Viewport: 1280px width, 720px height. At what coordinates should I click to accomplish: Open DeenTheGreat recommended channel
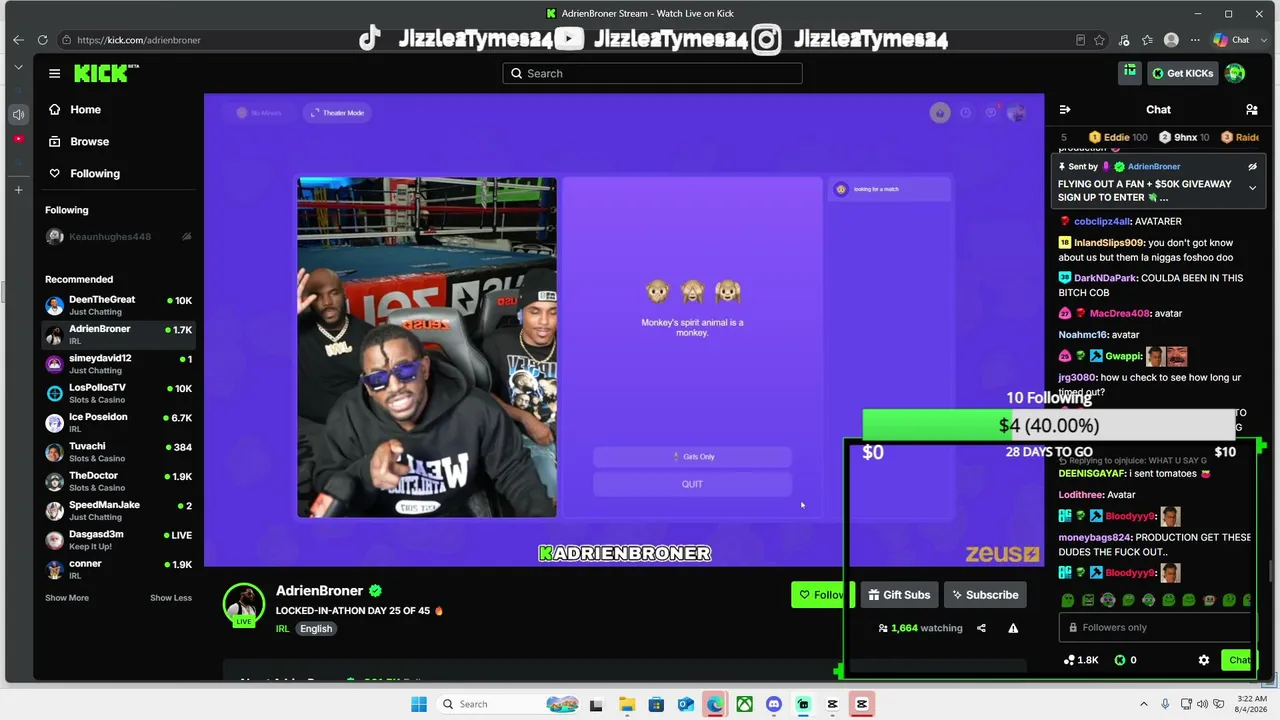tap(118, 305)
